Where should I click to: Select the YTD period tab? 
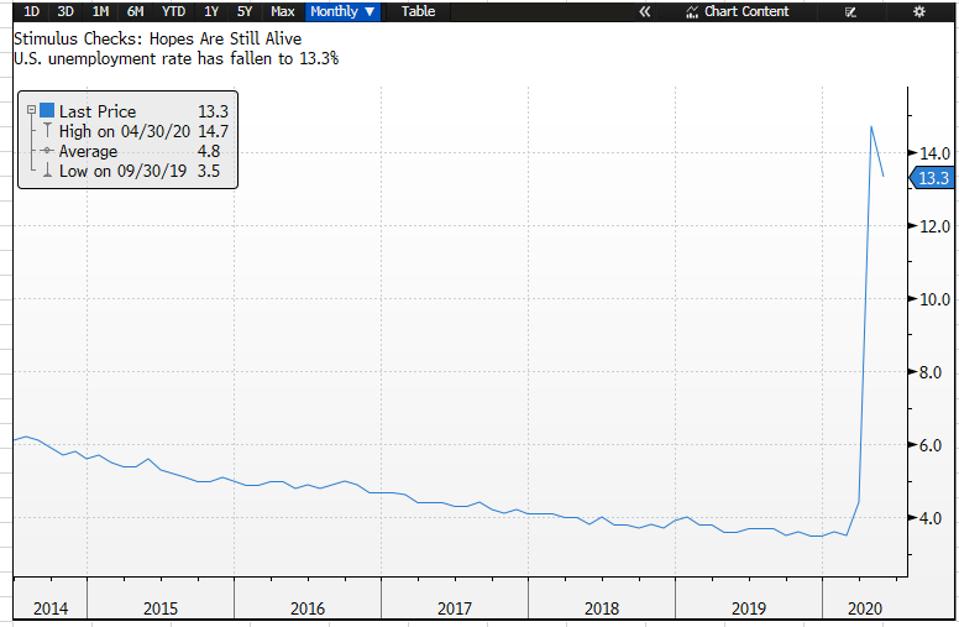[x=172, y=11]
